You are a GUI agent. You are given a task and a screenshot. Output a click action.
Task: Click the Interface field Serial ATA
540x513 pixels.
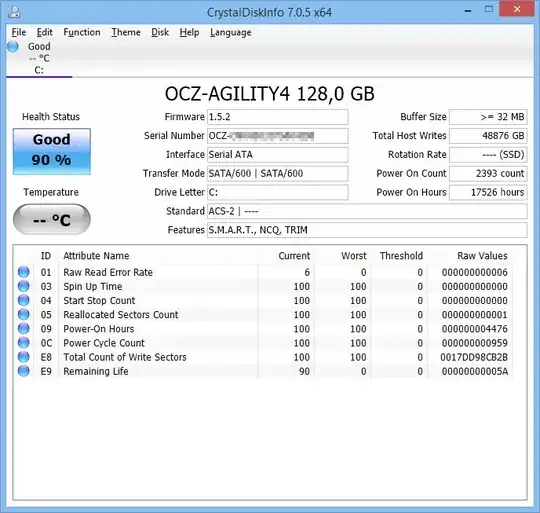[x=278, y=155]
